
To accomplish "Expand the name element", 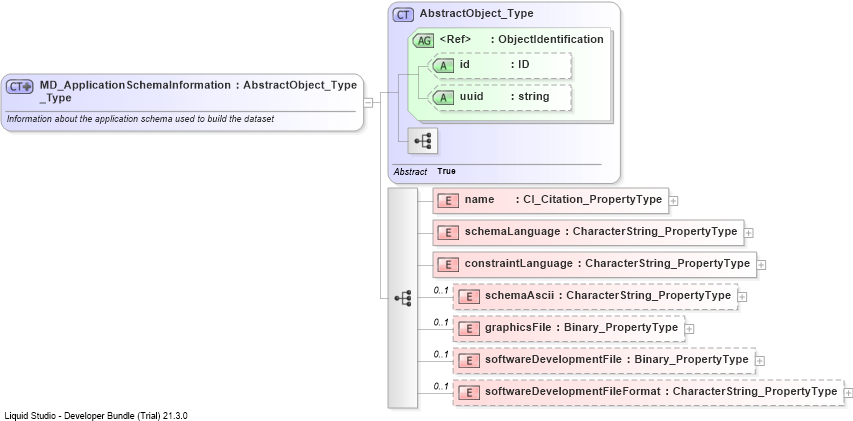I will coord(673,201).
